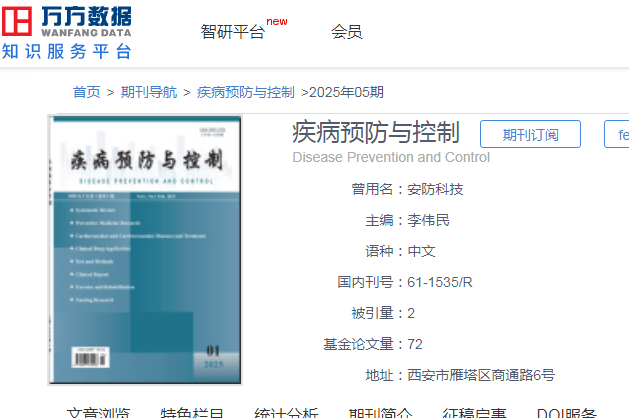The image size is (629, 418).
Task: Click the 疾病预防与控制 journal title heading
Action: (376, 132)
